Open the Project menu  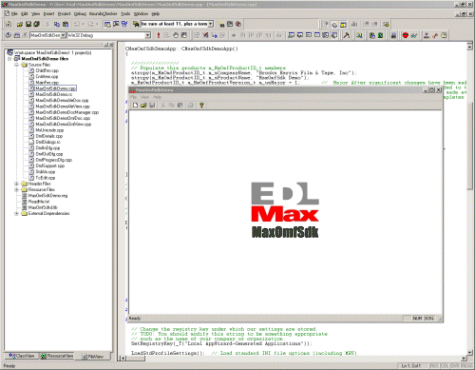(x=64, y=14)
